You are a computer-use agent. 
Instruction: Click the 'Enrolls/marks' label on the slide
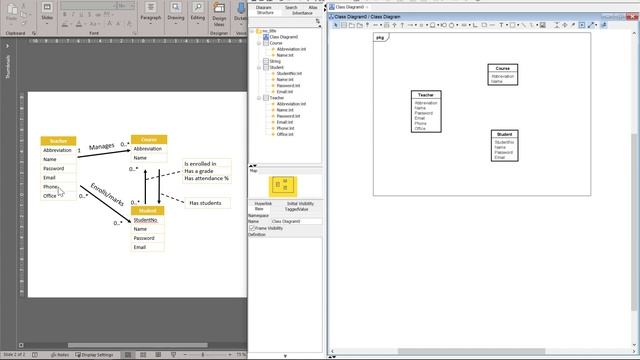point(107,194)
